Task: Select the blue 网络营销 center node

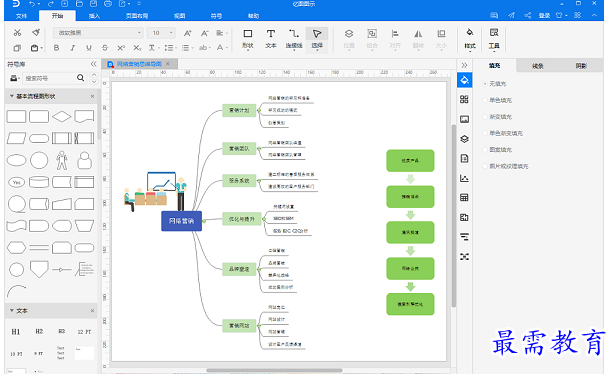Action: 181,221
